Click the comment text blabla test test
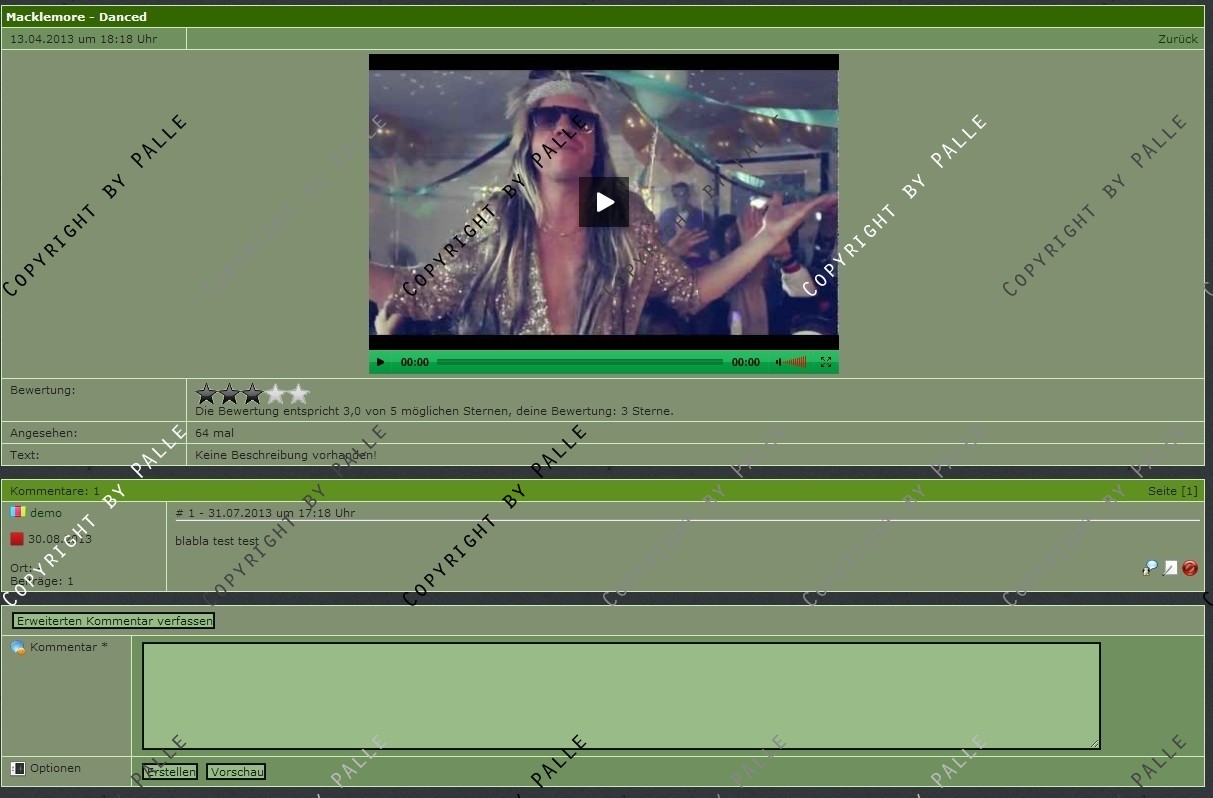Viewport: 1213px width, 798px height. 217,541
